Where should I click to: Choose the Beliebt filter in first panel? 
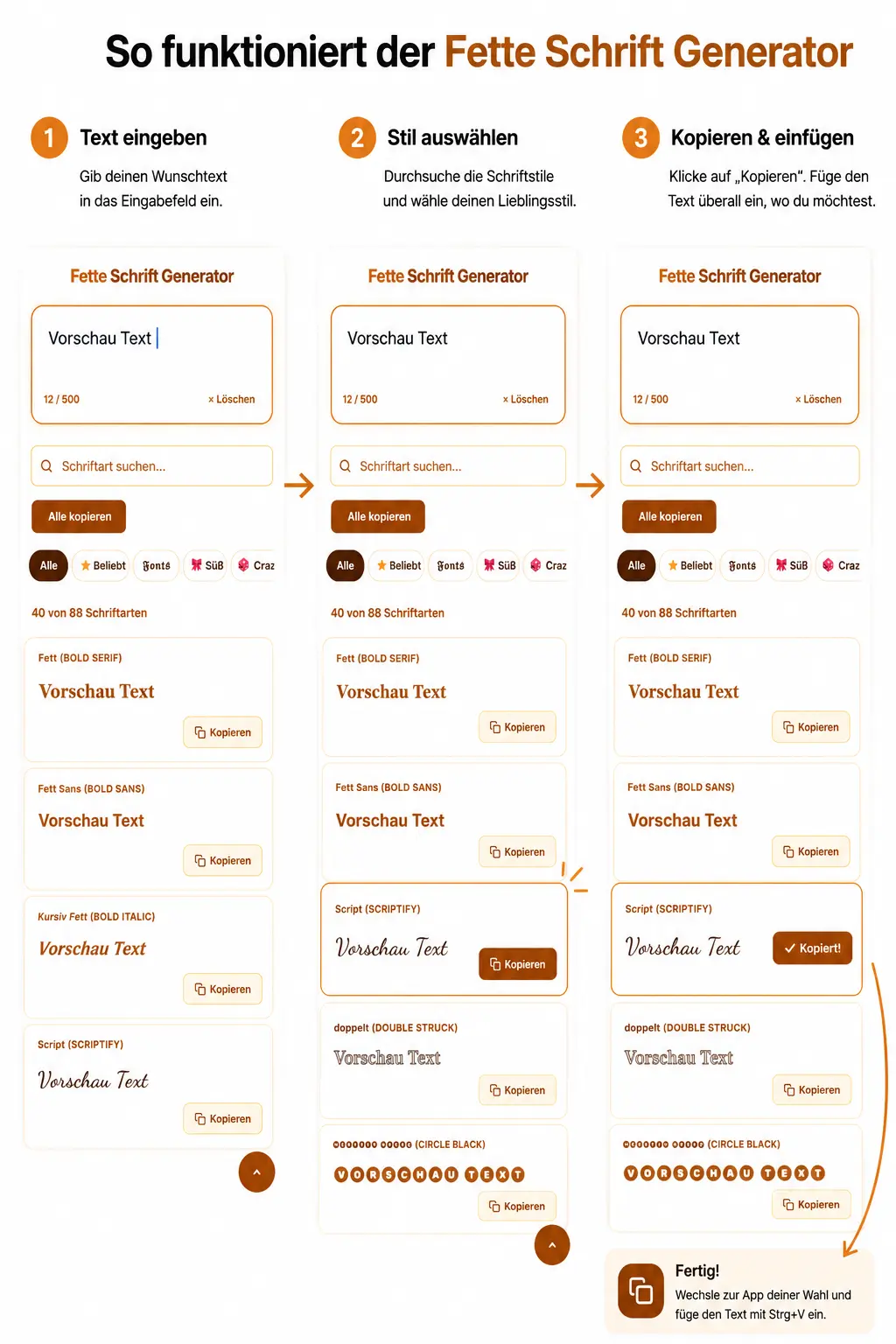pyautogui.click(x=102, y=565)
